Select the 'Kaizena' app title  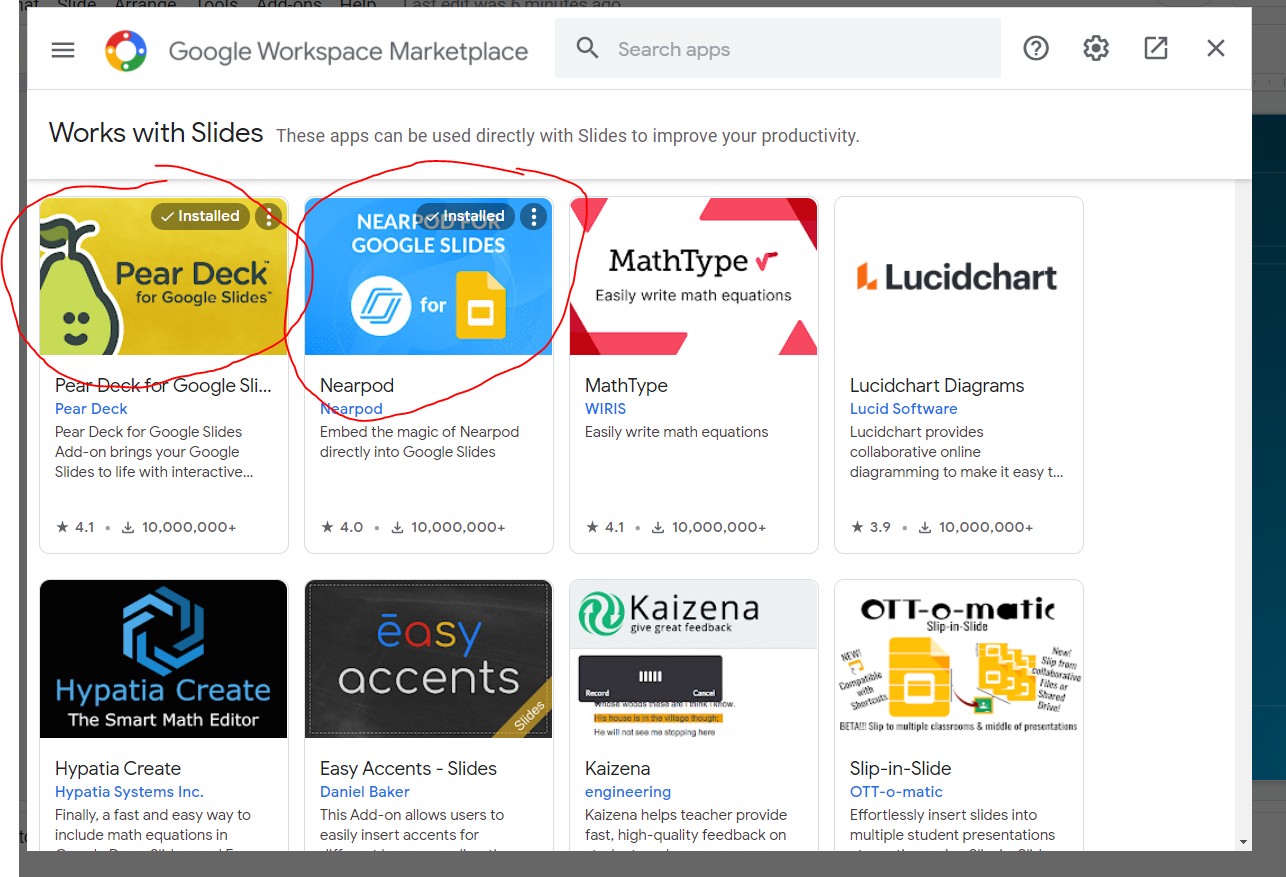click(x=618, y=769)
